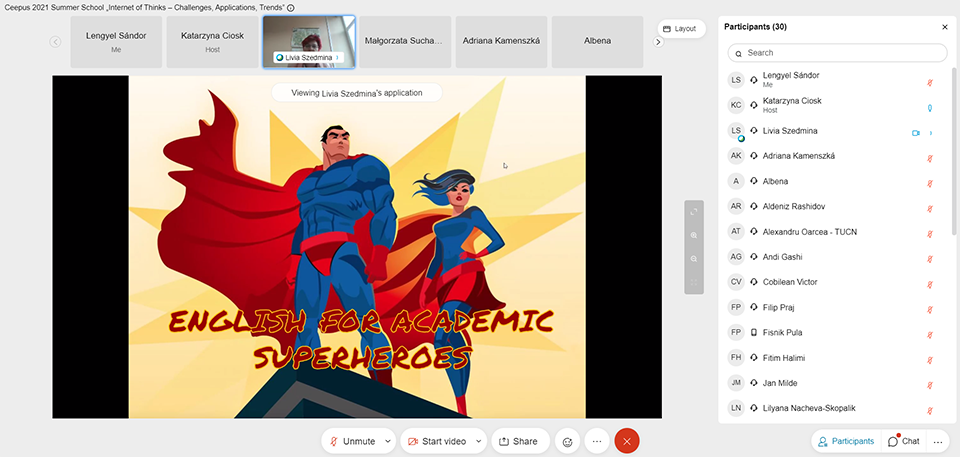Select Alexandru Oarcea - TUCN in the list
960x457 pixels.
[x=833, y=232]
